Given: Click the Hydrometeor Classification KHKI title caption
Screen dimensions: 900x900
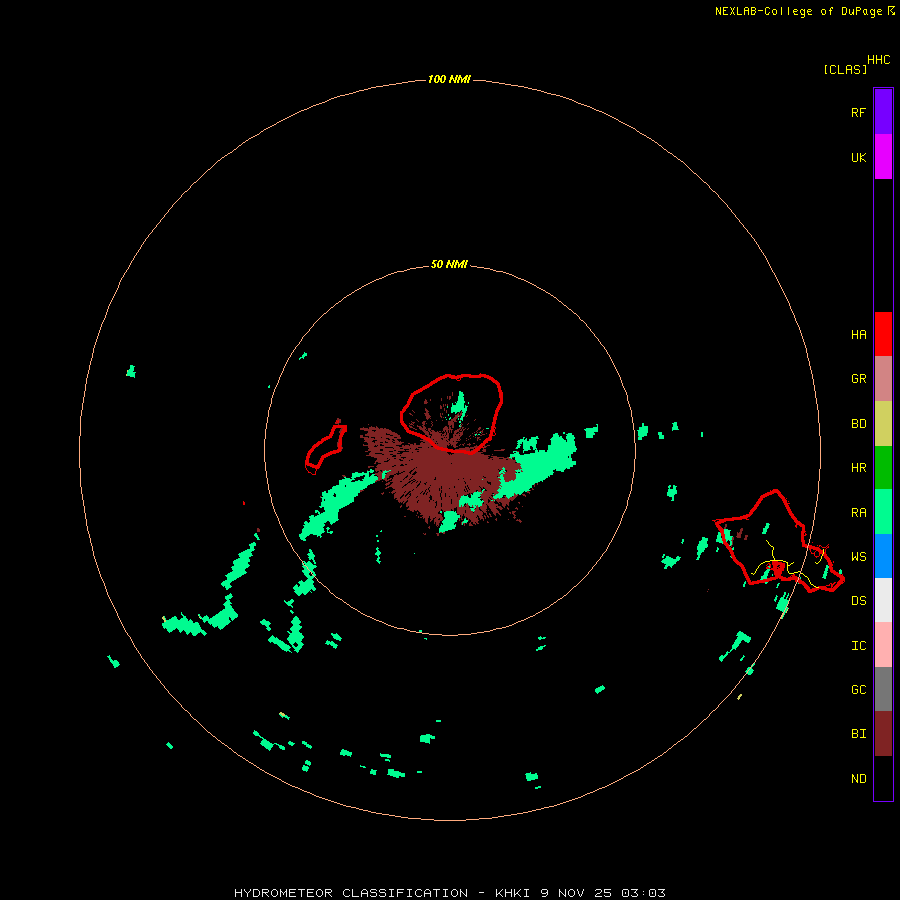Looking at the screenshot, I should coord(449,893).
